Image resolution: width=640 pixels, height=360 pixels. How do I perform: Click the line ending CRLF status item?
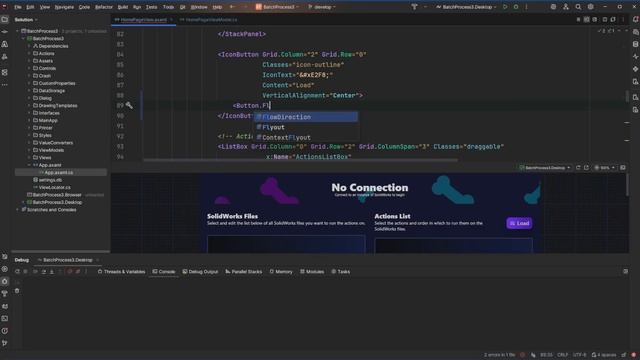562,355
